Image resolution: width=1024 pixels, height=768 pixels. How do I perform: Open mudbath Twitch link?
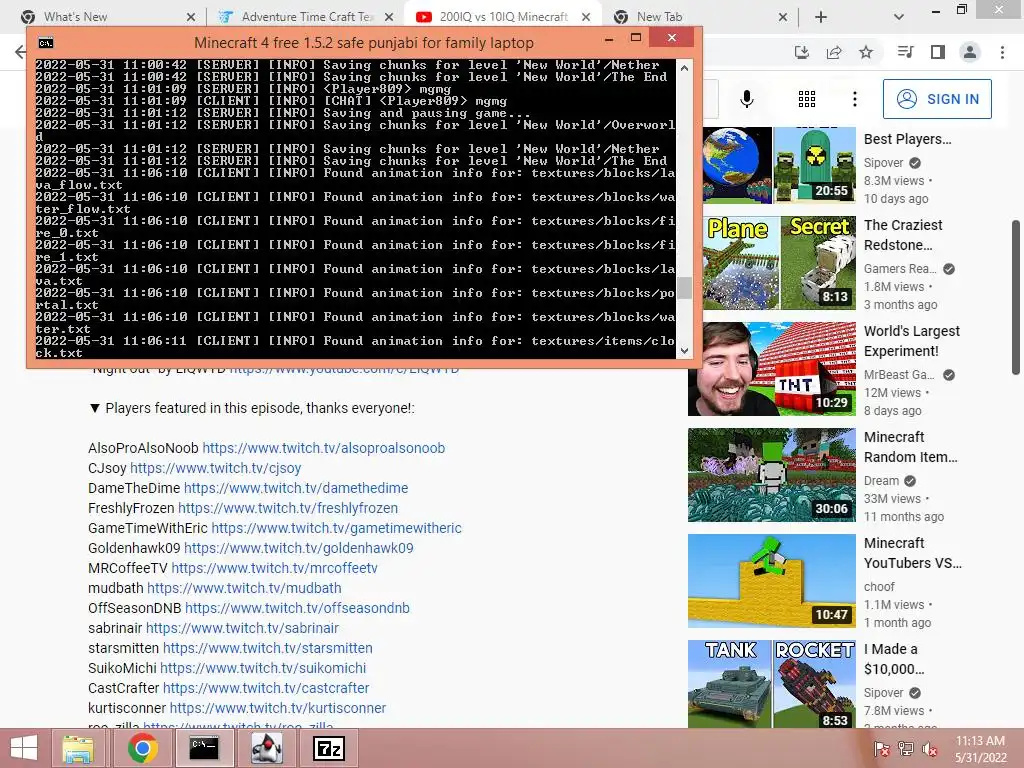(x=244, y=588)
